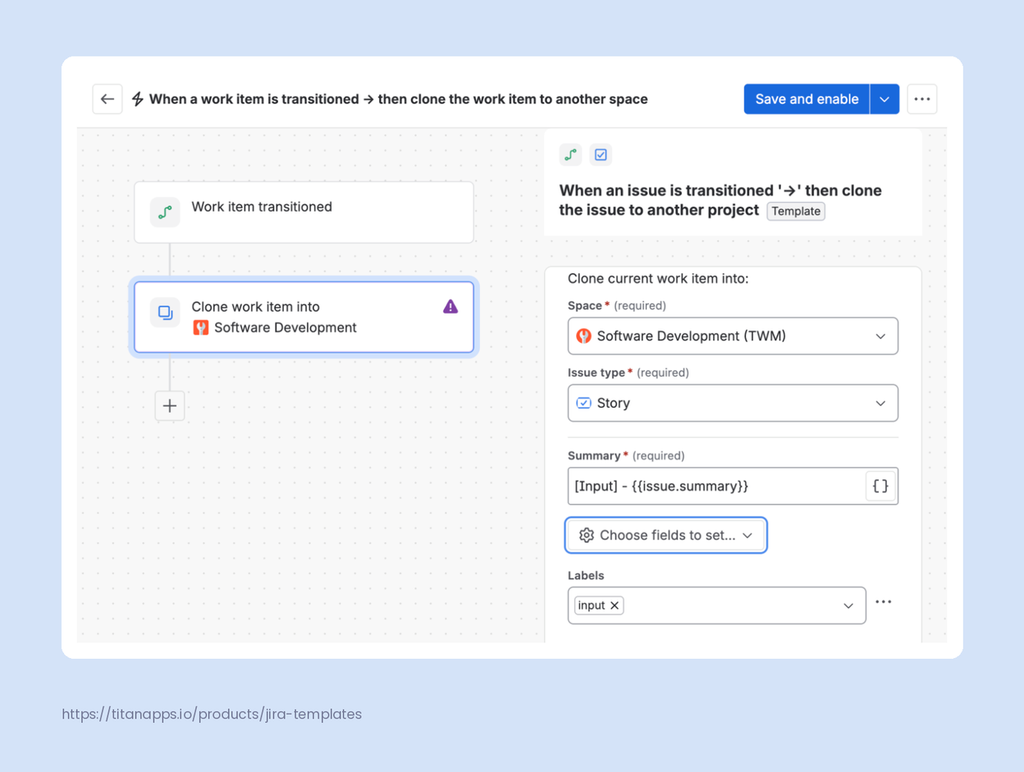Remove the input label with X
Screen dimensions: 1024x772
coord(615,605)
